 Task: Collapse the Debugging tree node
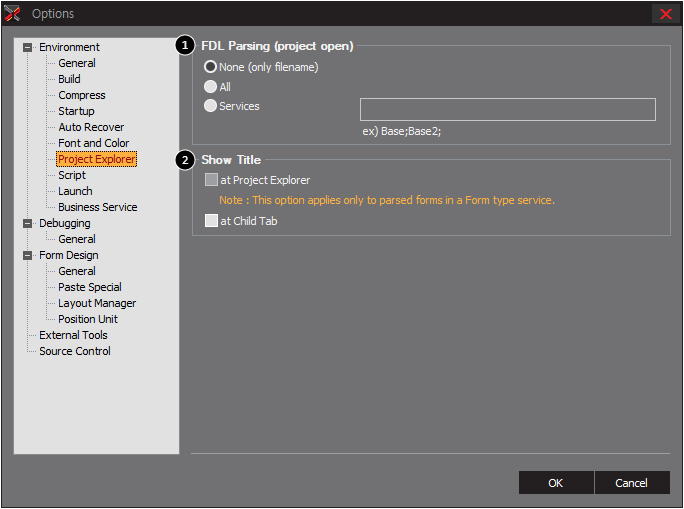click(27, 223)
